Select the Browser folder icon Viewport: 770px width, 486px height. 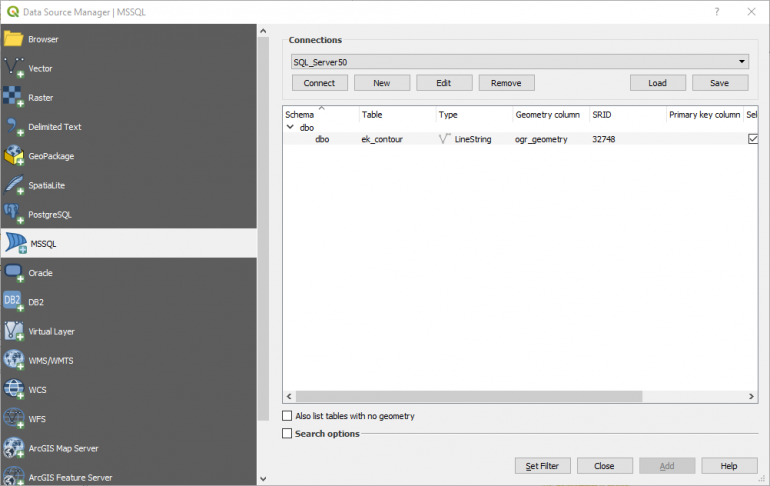13,39
